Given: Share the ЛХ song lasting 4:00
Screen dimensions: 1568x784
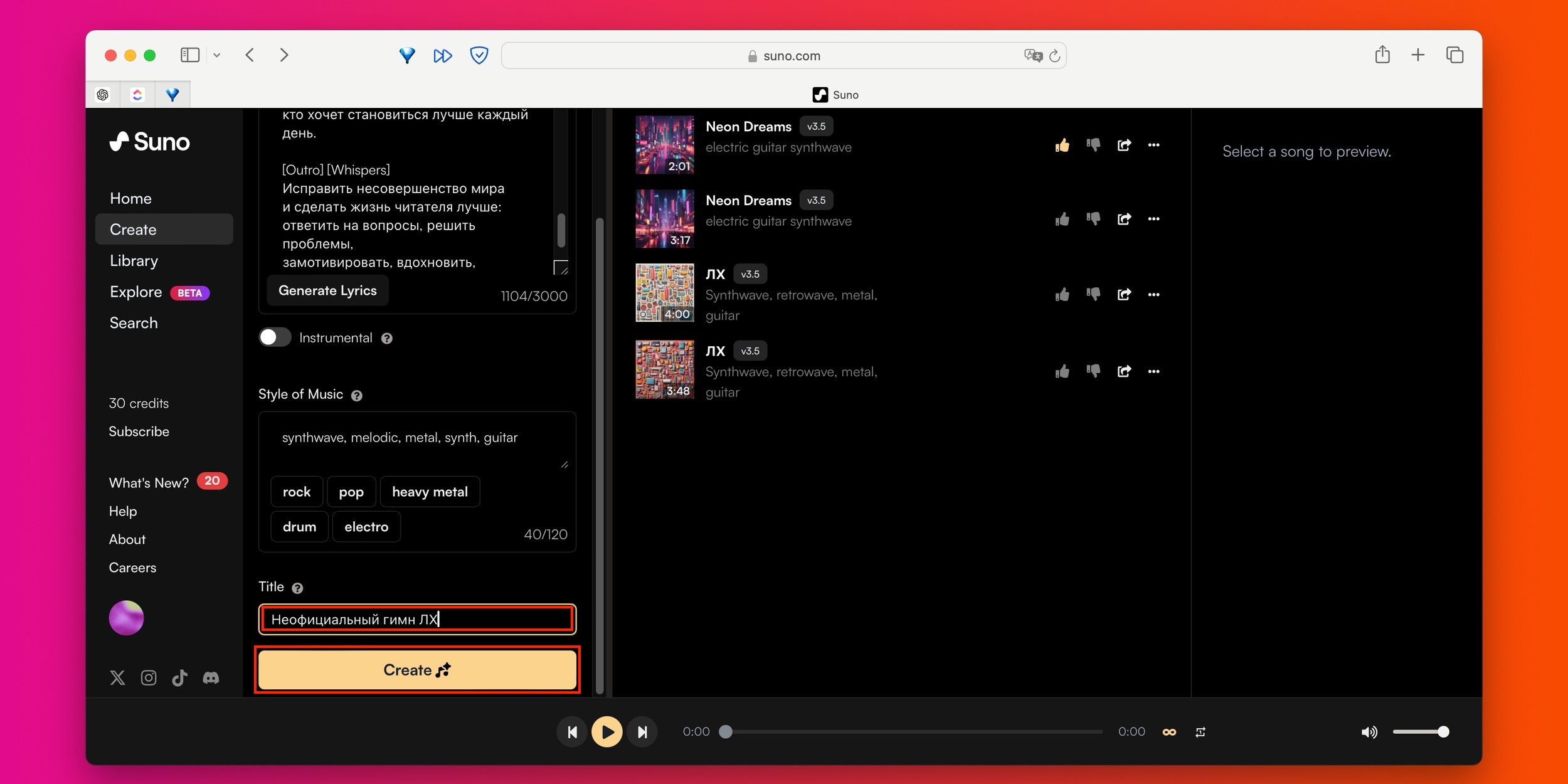Looking at the screenshot, I should 1124,294.
